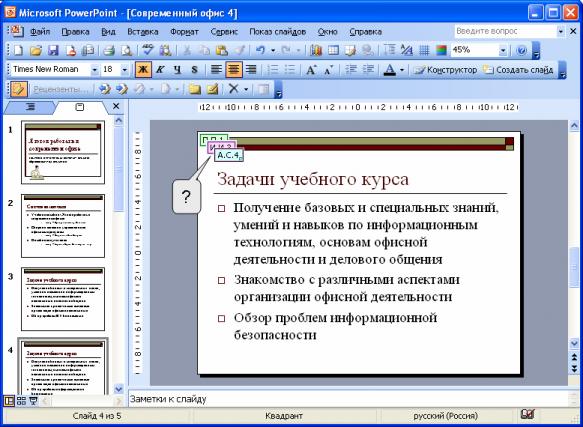
Task: Toggle Underline (Ч) formatting
Action: [177, 70]
